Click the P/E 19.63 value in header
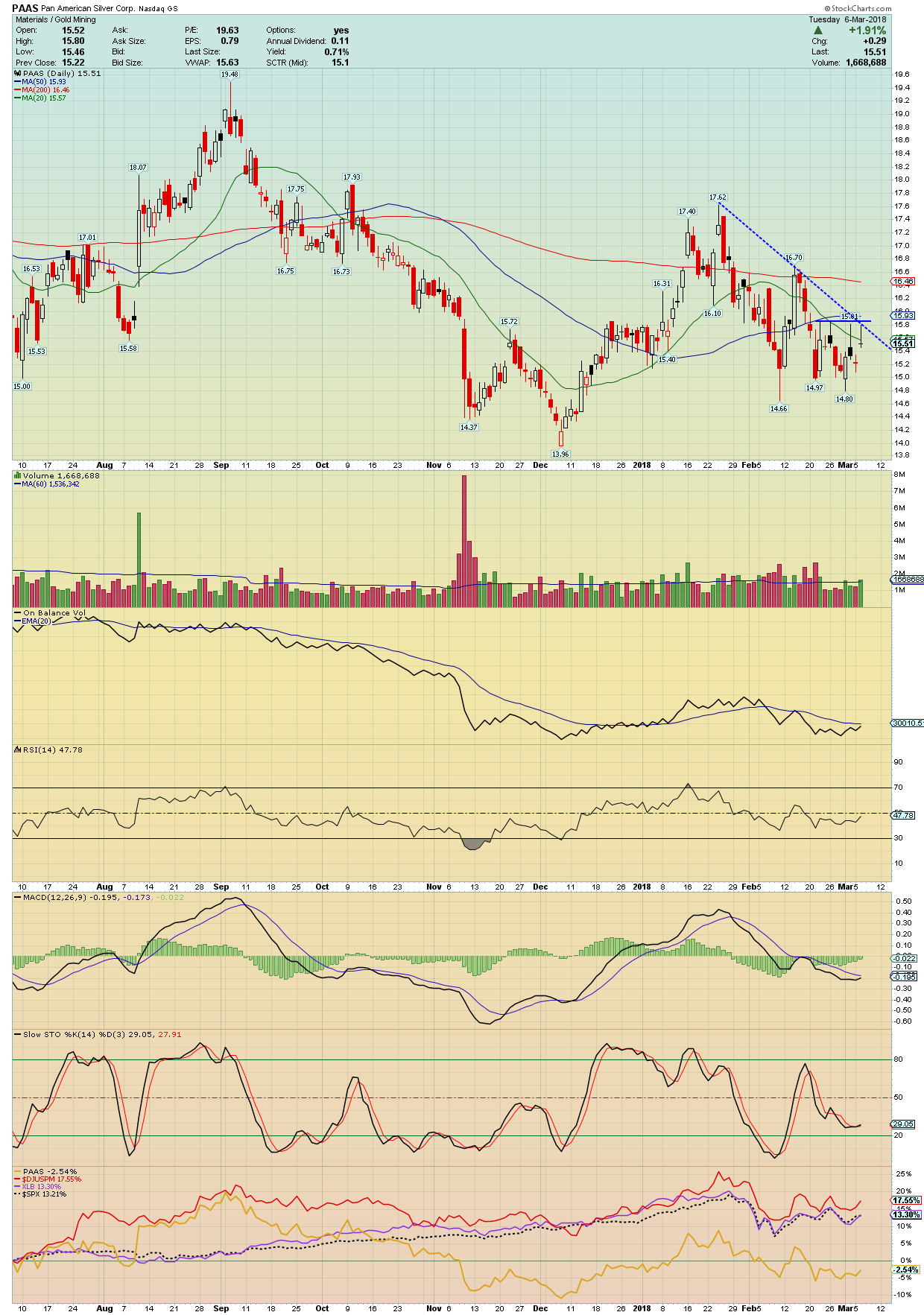The width and height of the screenshot is (924, 1315). point(227,31)
